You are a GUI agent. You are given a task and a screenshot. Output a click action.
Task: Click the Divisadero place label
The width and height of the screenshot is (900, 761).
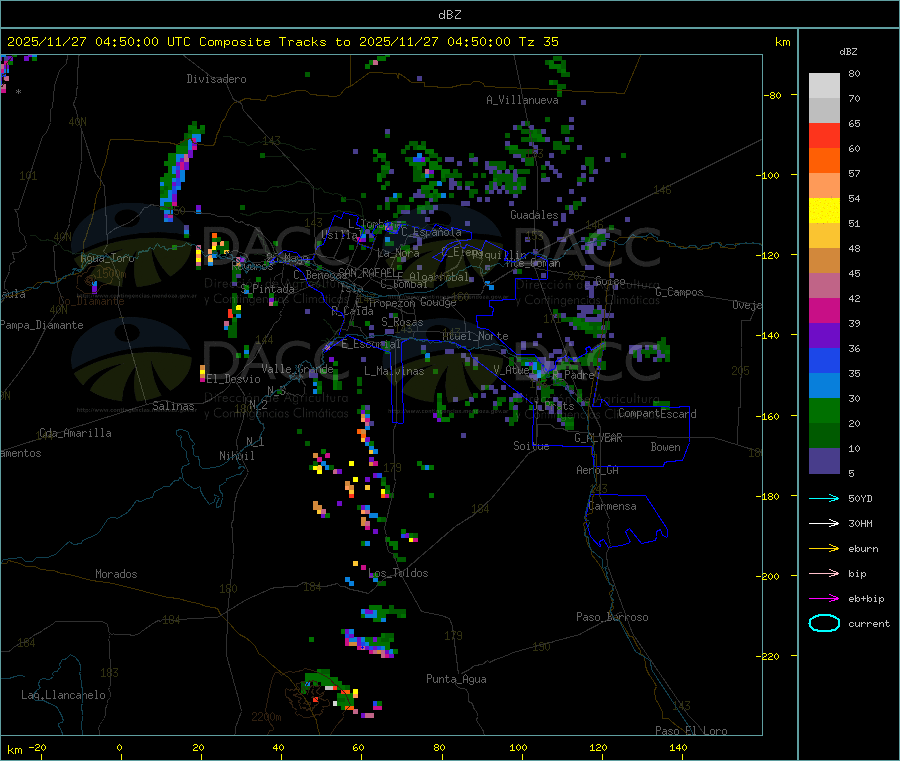tap(216, 78)
